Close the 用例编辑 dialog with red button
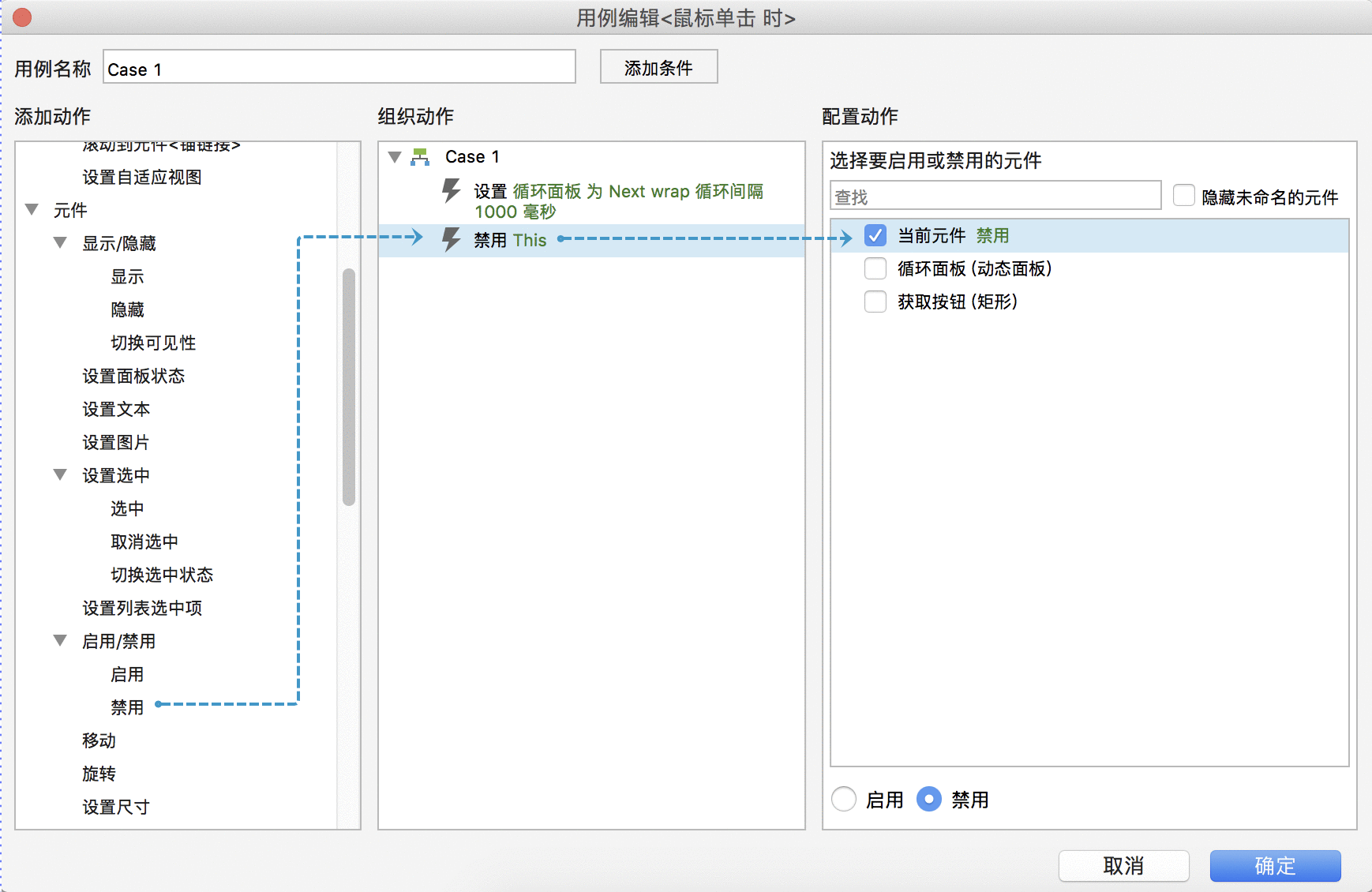Screen dimensions: 1372x892 pyautogui.click(x=22, y=17)
